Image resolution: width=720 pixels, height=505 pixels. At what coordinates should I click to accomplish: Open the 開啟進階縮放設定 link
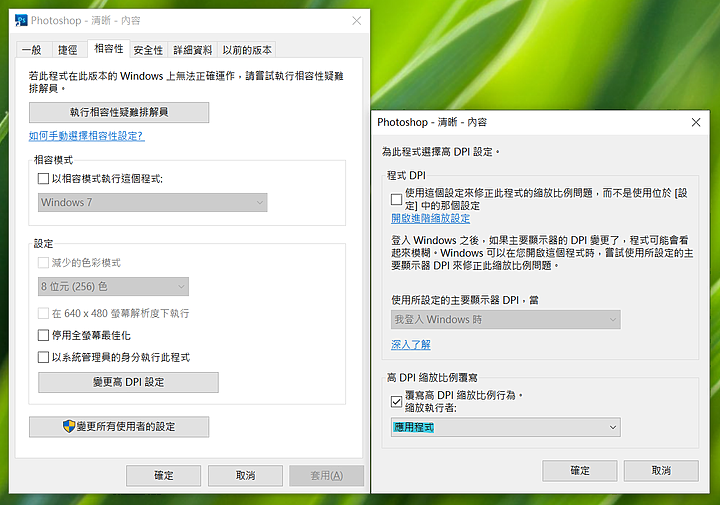(x=430, y=219)
